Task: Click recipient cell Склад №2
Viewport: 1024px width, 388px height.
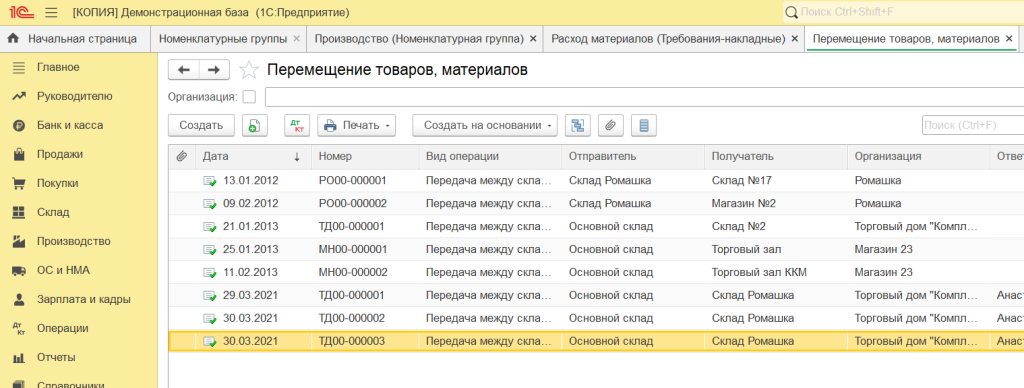Action: tap(739, 227)
